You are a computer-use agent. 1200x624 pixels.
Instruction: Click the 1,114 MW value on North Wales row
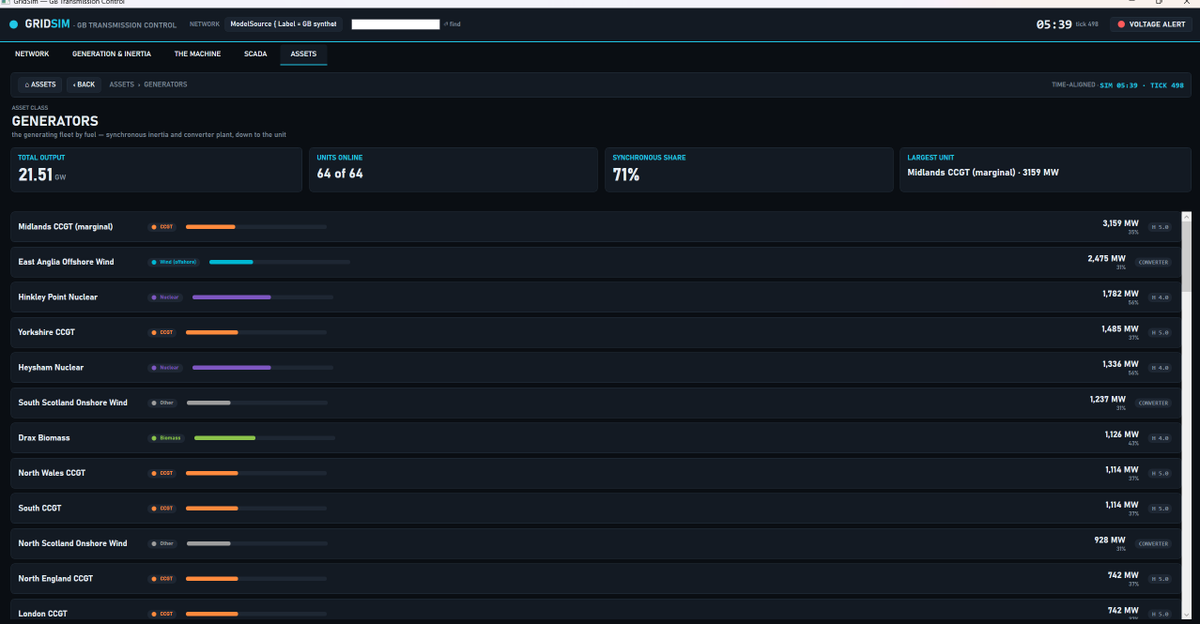coord(1121,470)
